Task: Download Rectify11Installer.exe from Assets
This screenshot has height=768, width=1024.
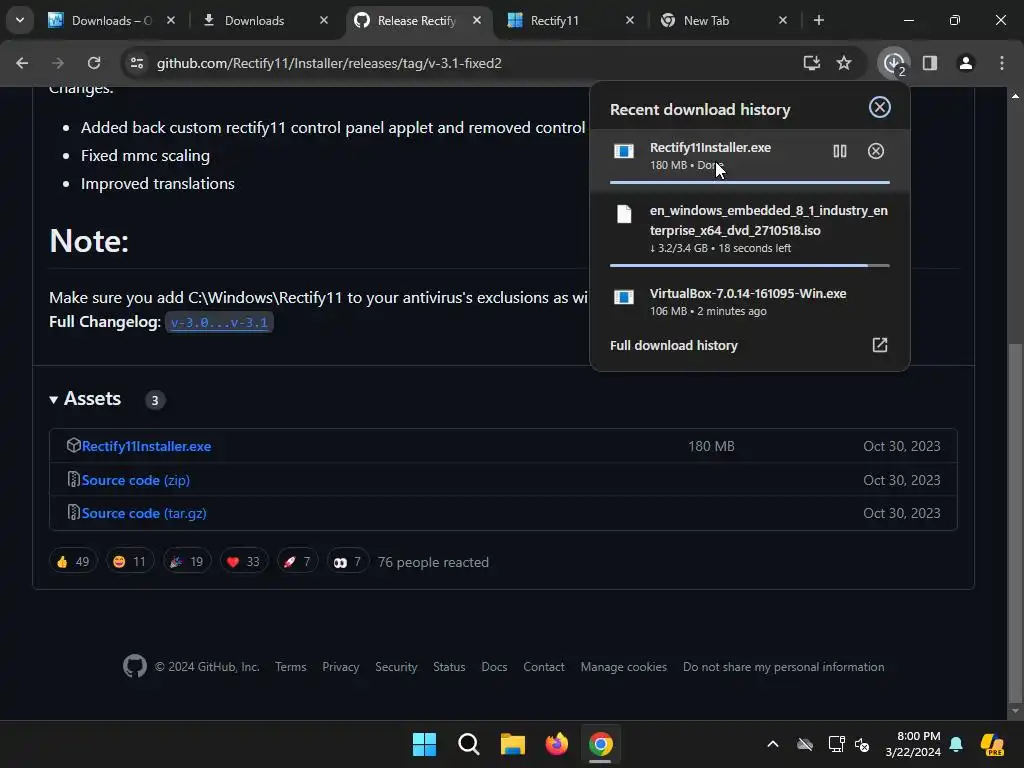Action: pyautogui.click(x=146, y=446)
